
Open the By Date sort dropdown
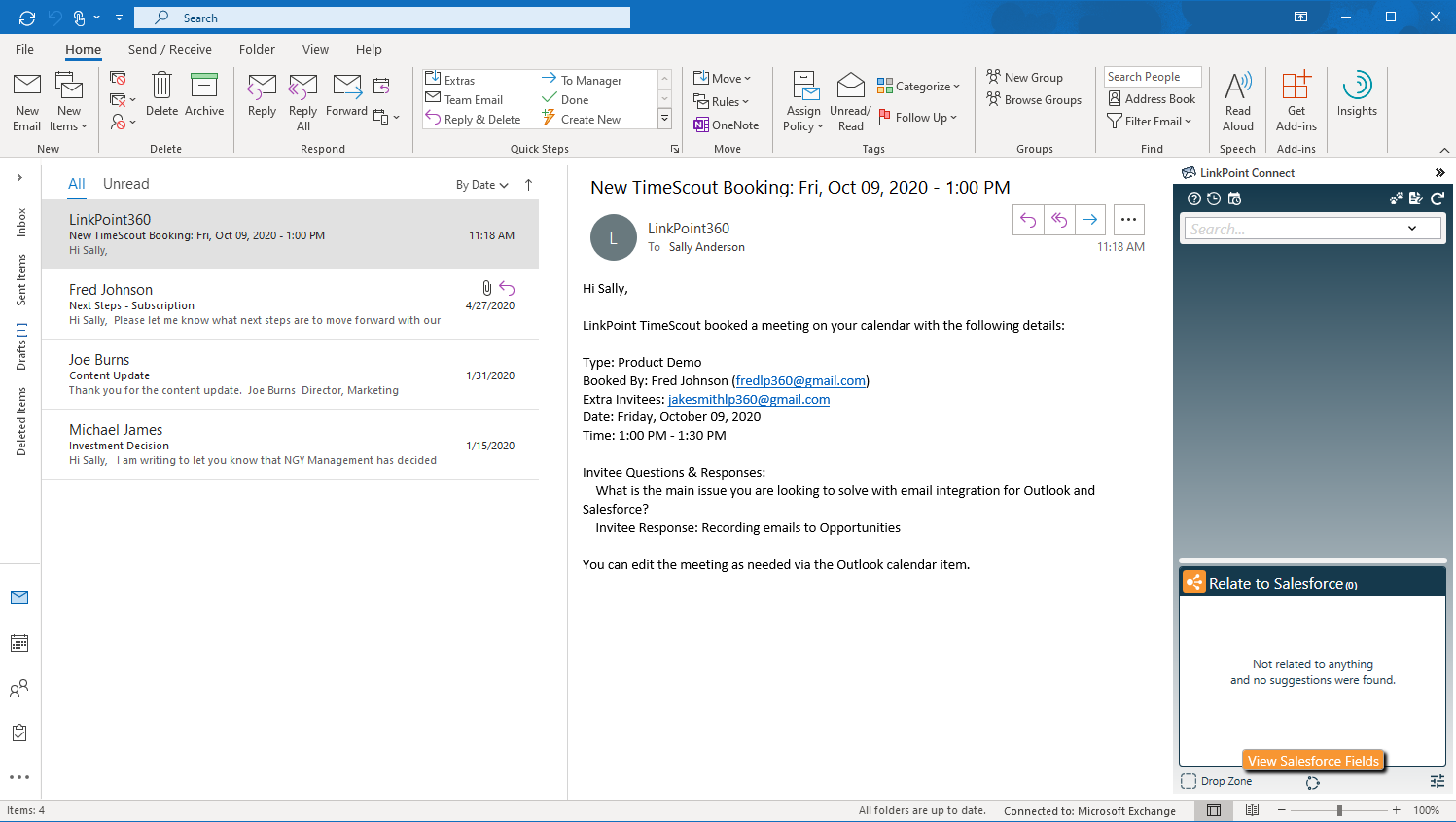[482, 185]
